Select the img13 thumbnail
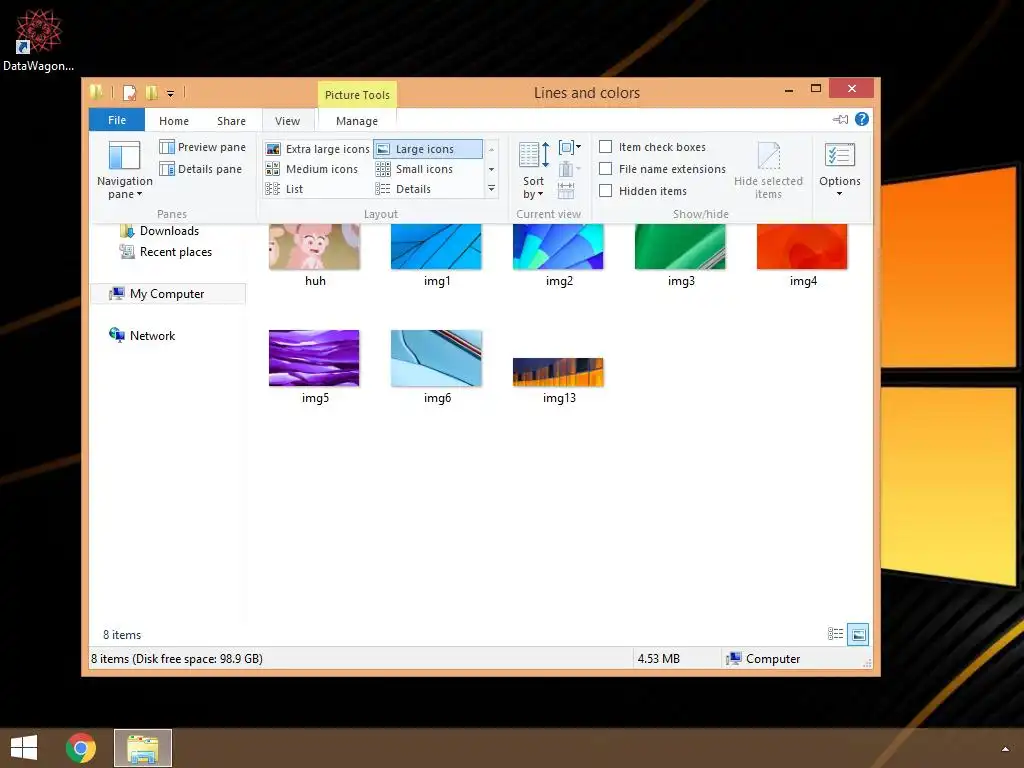1024x768 pixels. point(558,372)
